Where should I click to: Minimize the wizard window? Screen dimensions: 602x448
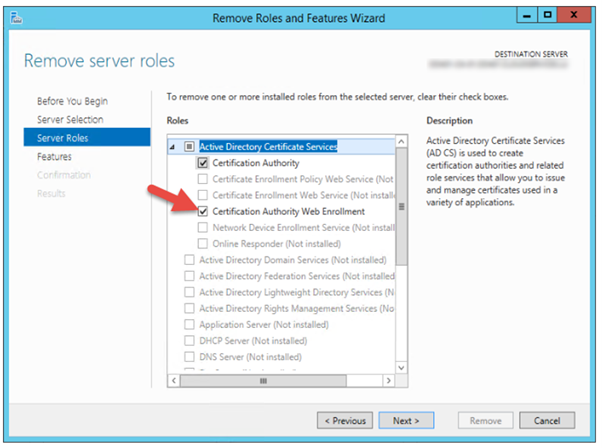click(527, 16)
